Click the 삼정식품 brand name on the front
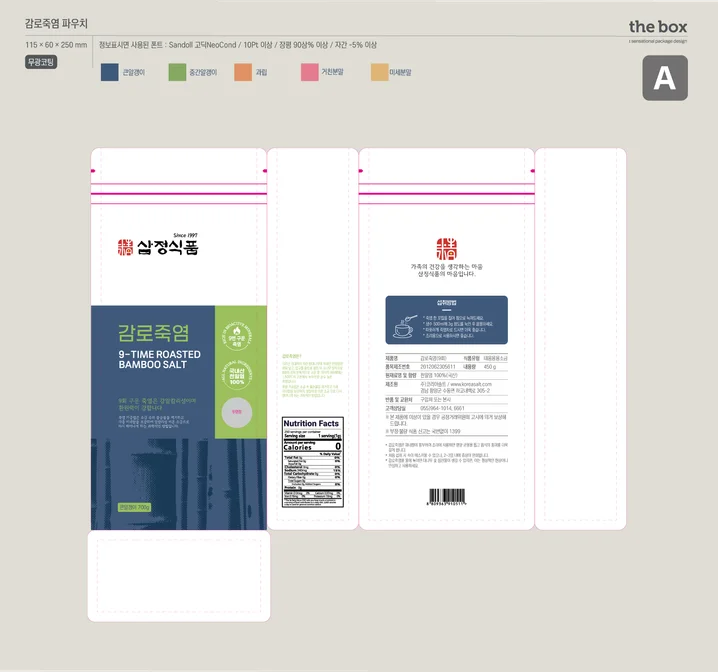Image resolution: width=718 pixels, height=672 pixels. (168, 248)
